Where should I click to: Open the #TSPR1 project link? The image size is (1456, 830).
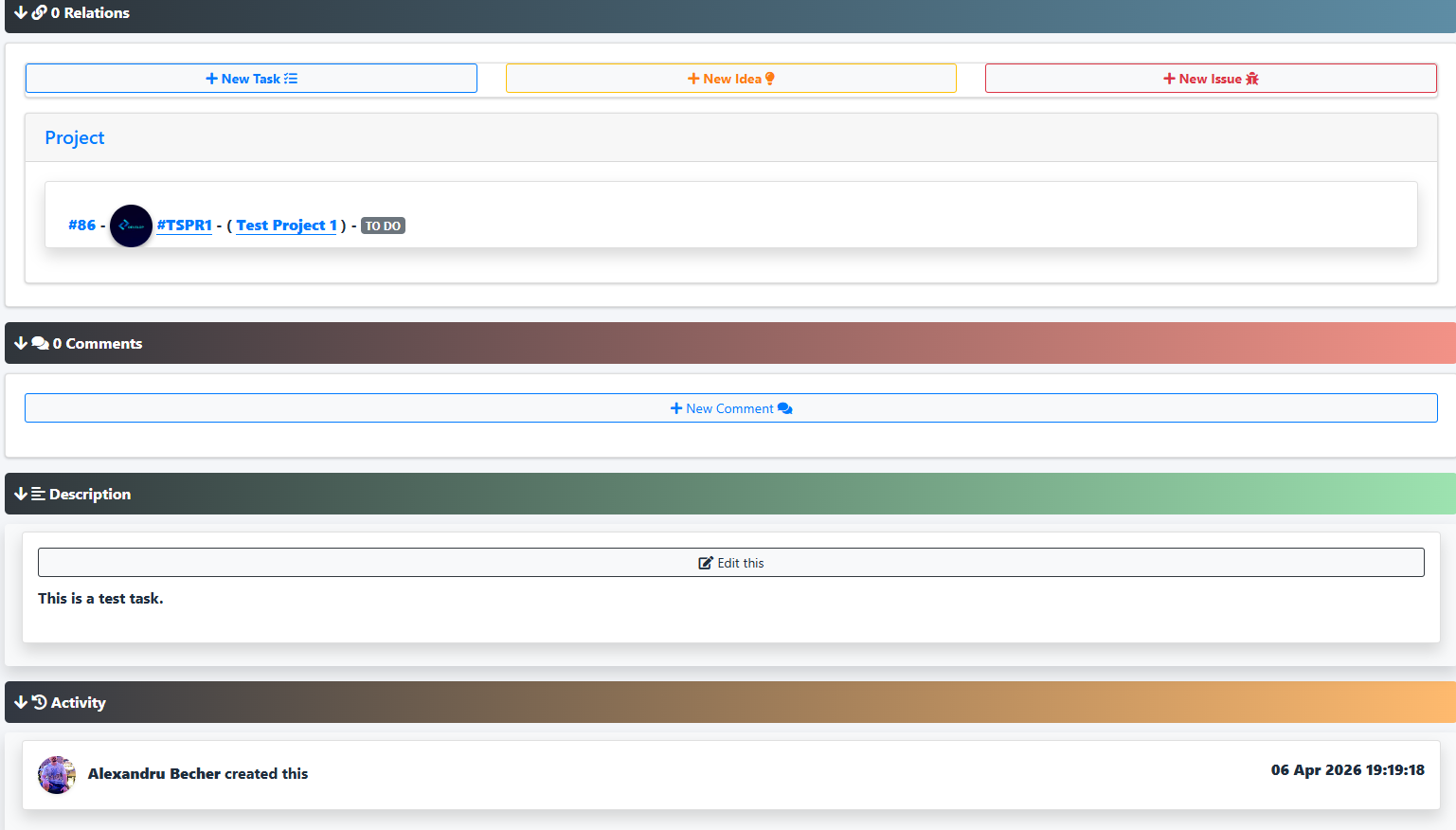coord(185,226)
